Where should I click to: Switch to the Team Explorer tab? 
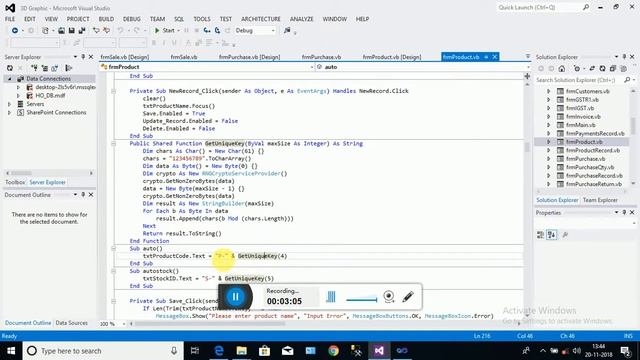[600, 200]
